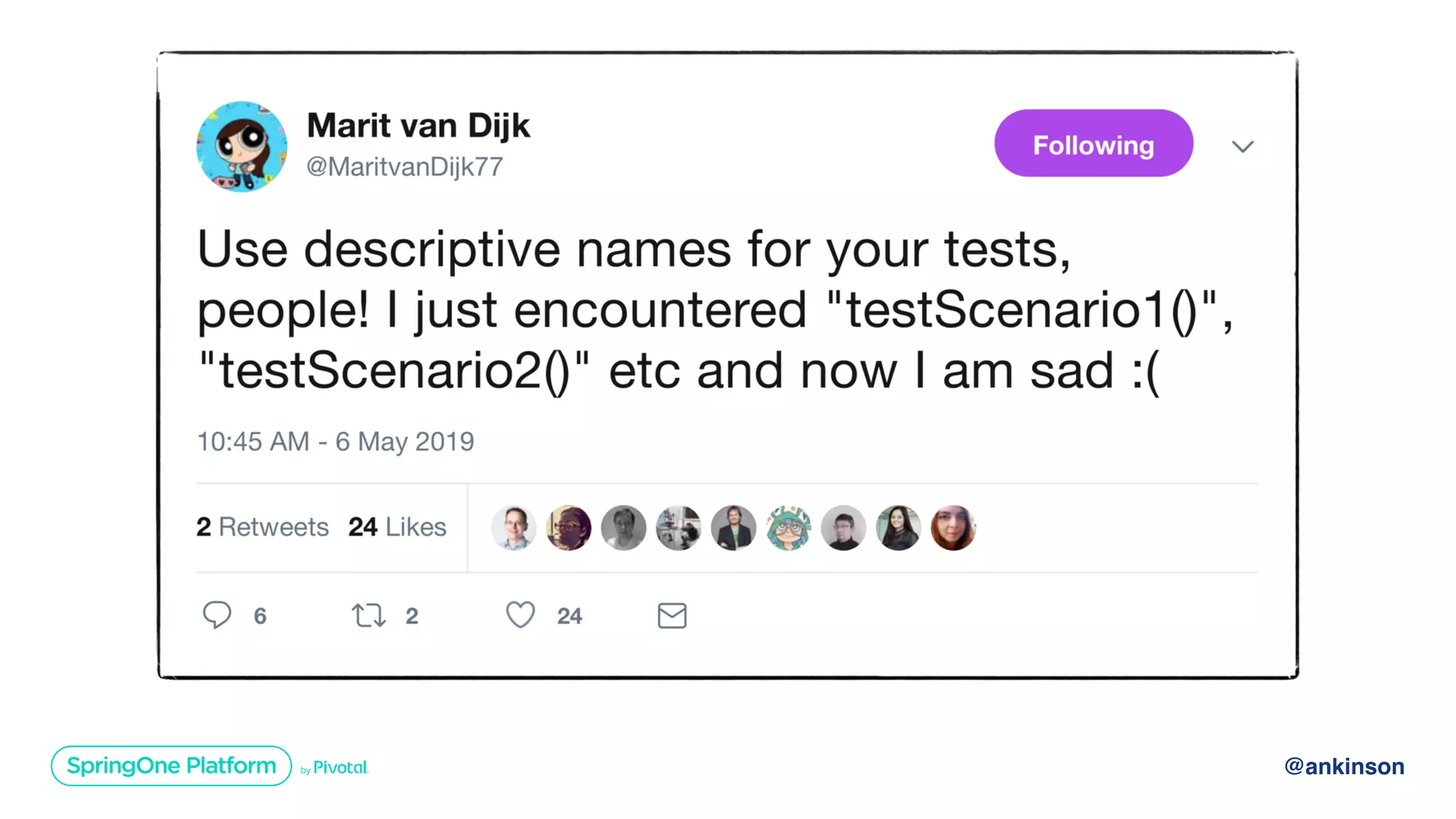Expand the tweet options chevron

[1243, 146]
